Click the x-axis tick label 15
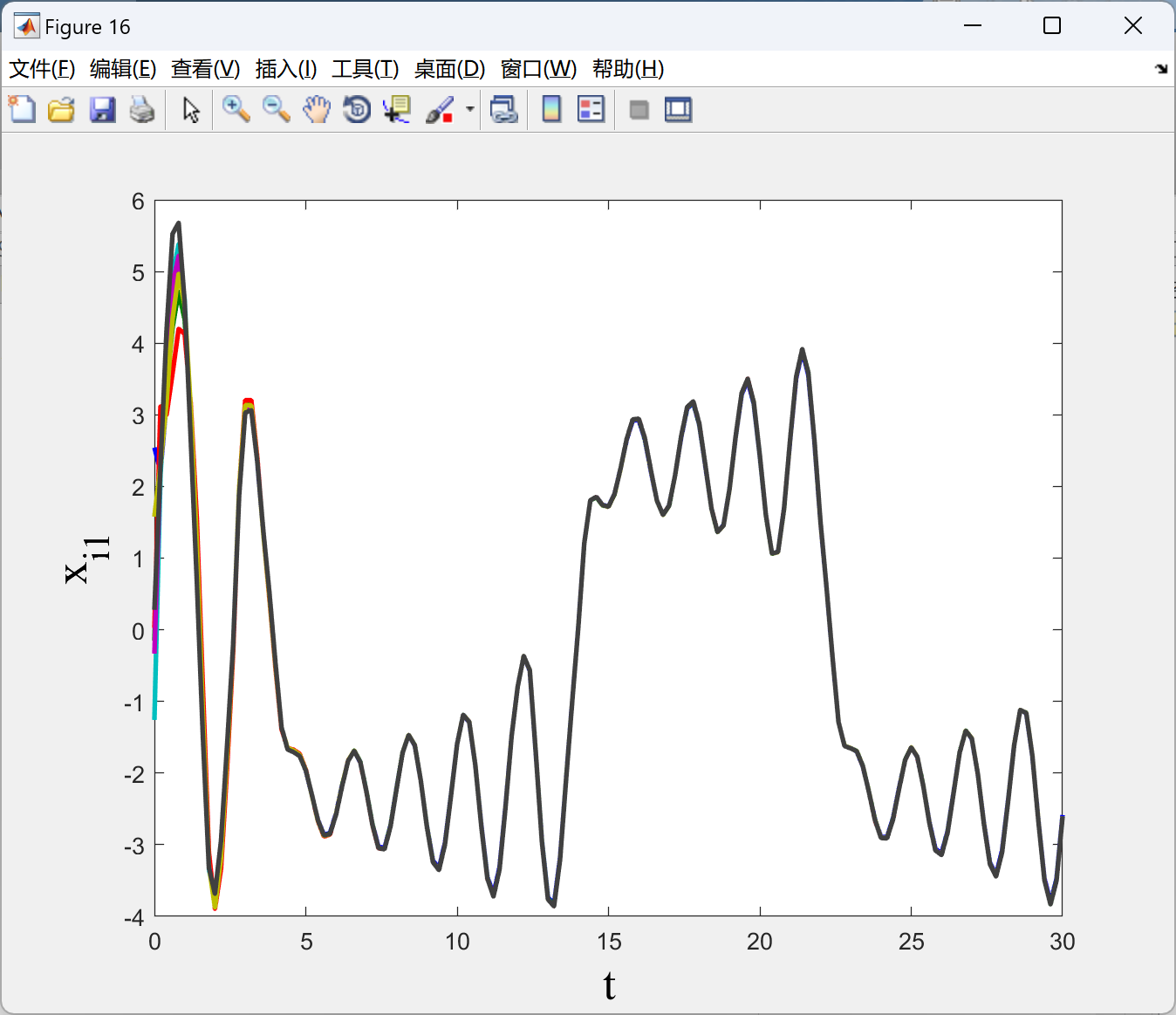This screenshot has height=1015, width=1176. tap(609, 942)
